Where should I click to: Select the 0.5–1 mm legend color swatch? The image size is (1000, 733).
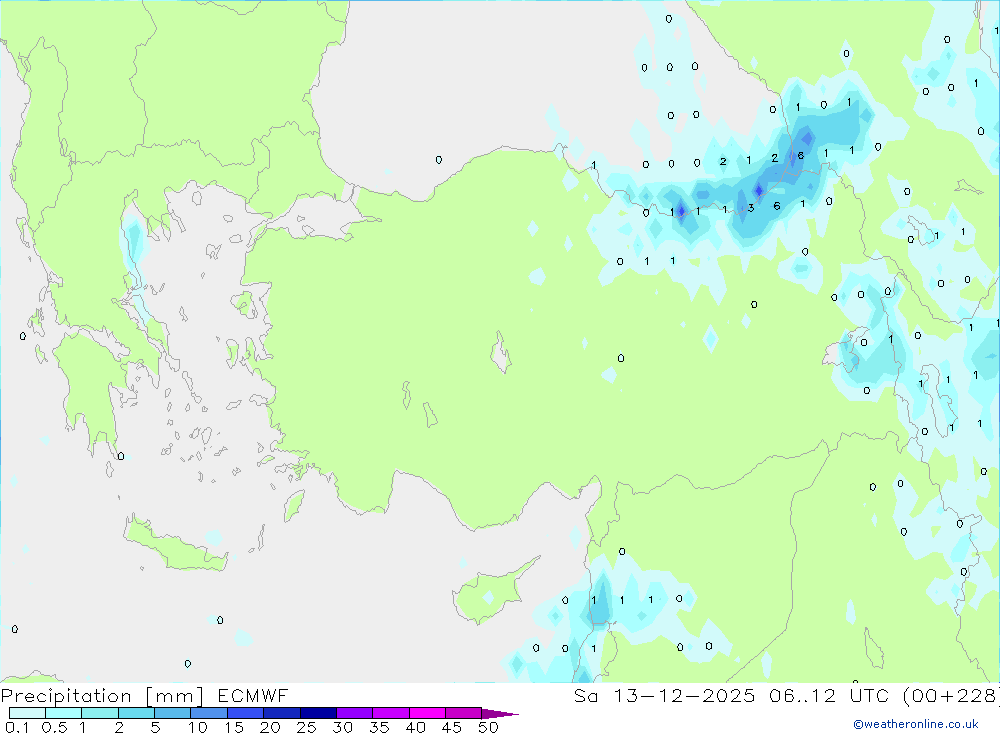pos(64,713)
